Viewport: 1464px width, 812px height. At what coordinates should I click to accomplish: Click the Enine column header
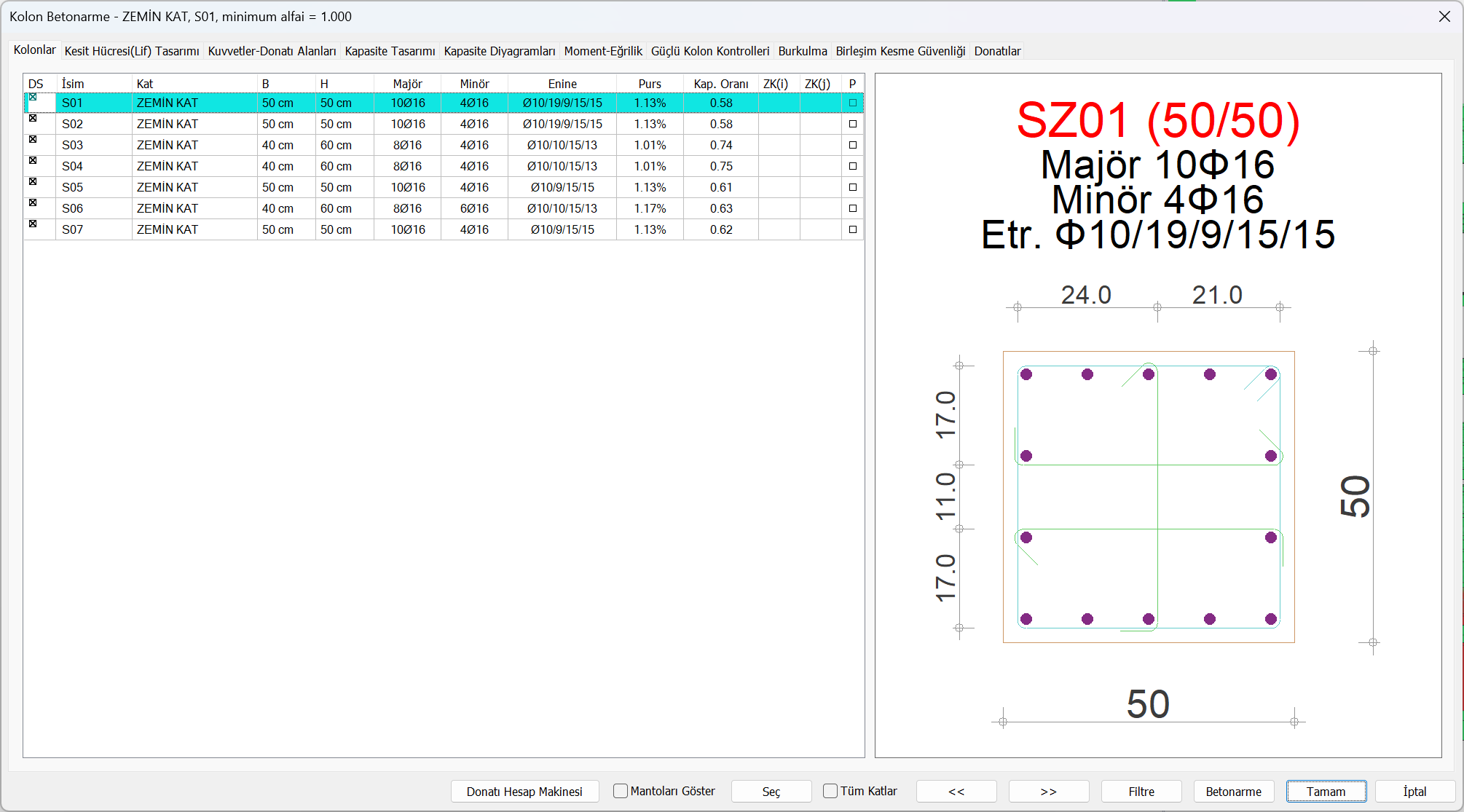pyautogui.click(x=562, y=84)
